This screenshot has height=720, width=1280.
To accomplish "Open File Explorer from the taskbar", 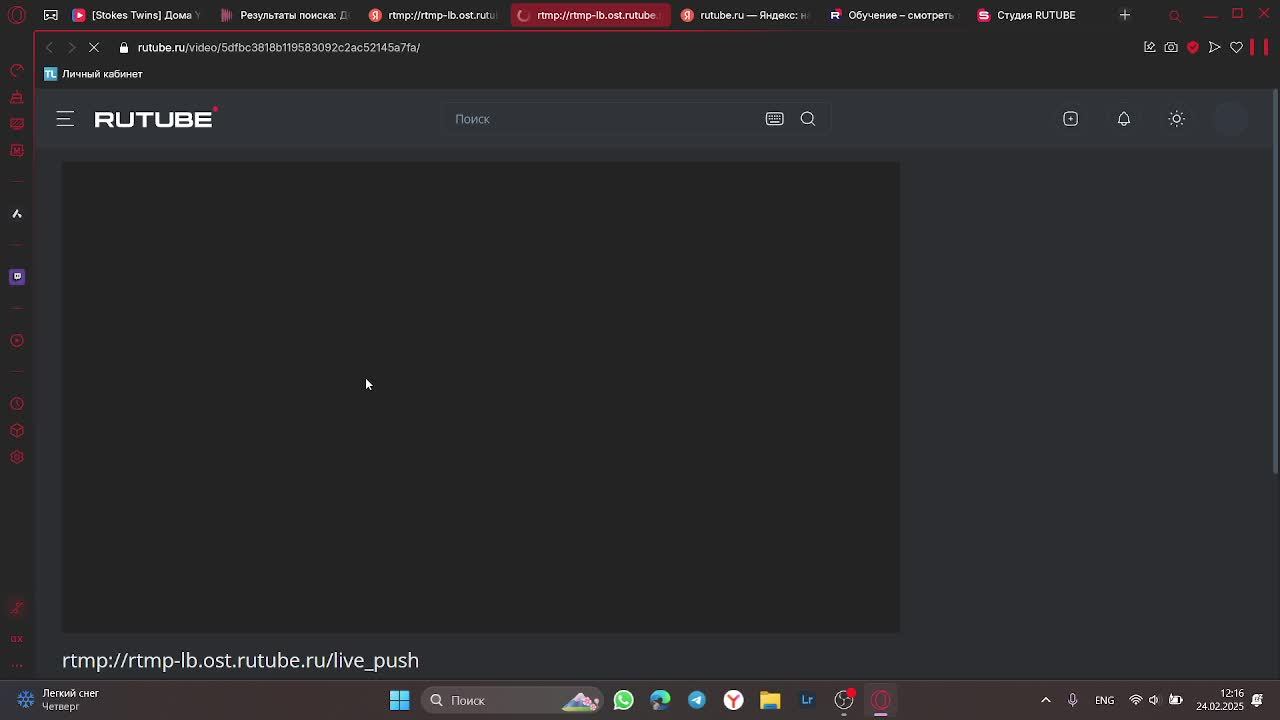I will 770,700.
